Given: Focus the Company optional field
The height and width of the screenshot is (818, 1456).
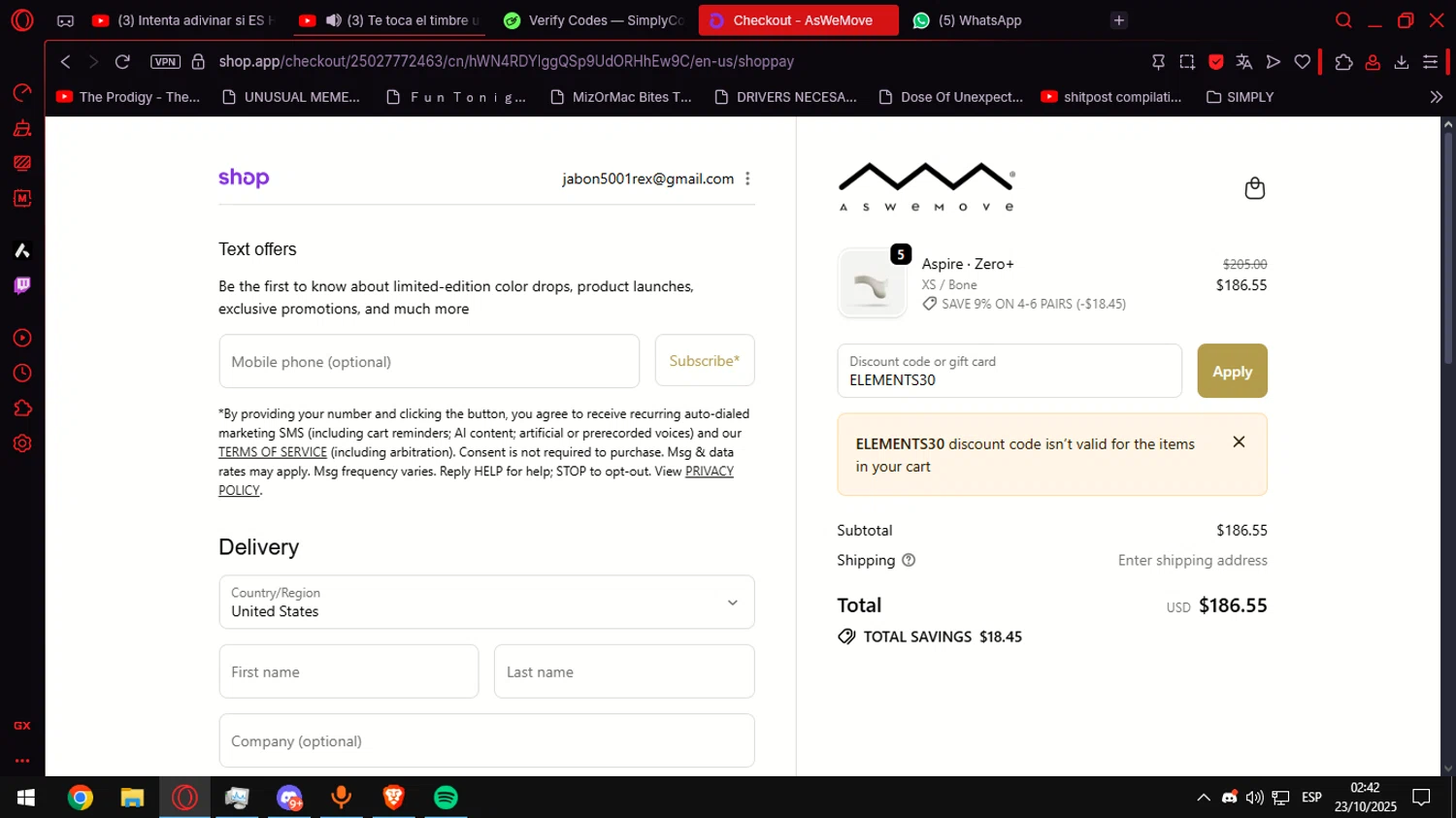Looking at the screenshot, I should point(486,740).
